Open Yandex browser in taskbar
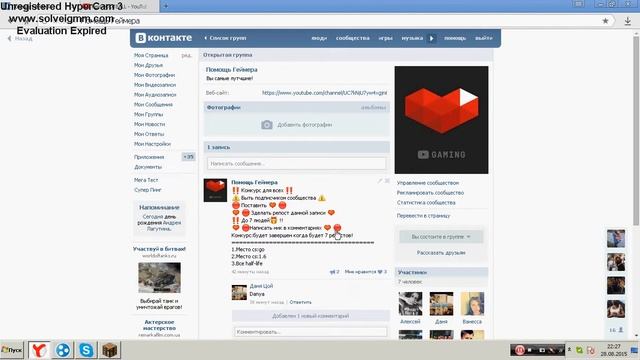640x360 pixels. click(39, 350)
